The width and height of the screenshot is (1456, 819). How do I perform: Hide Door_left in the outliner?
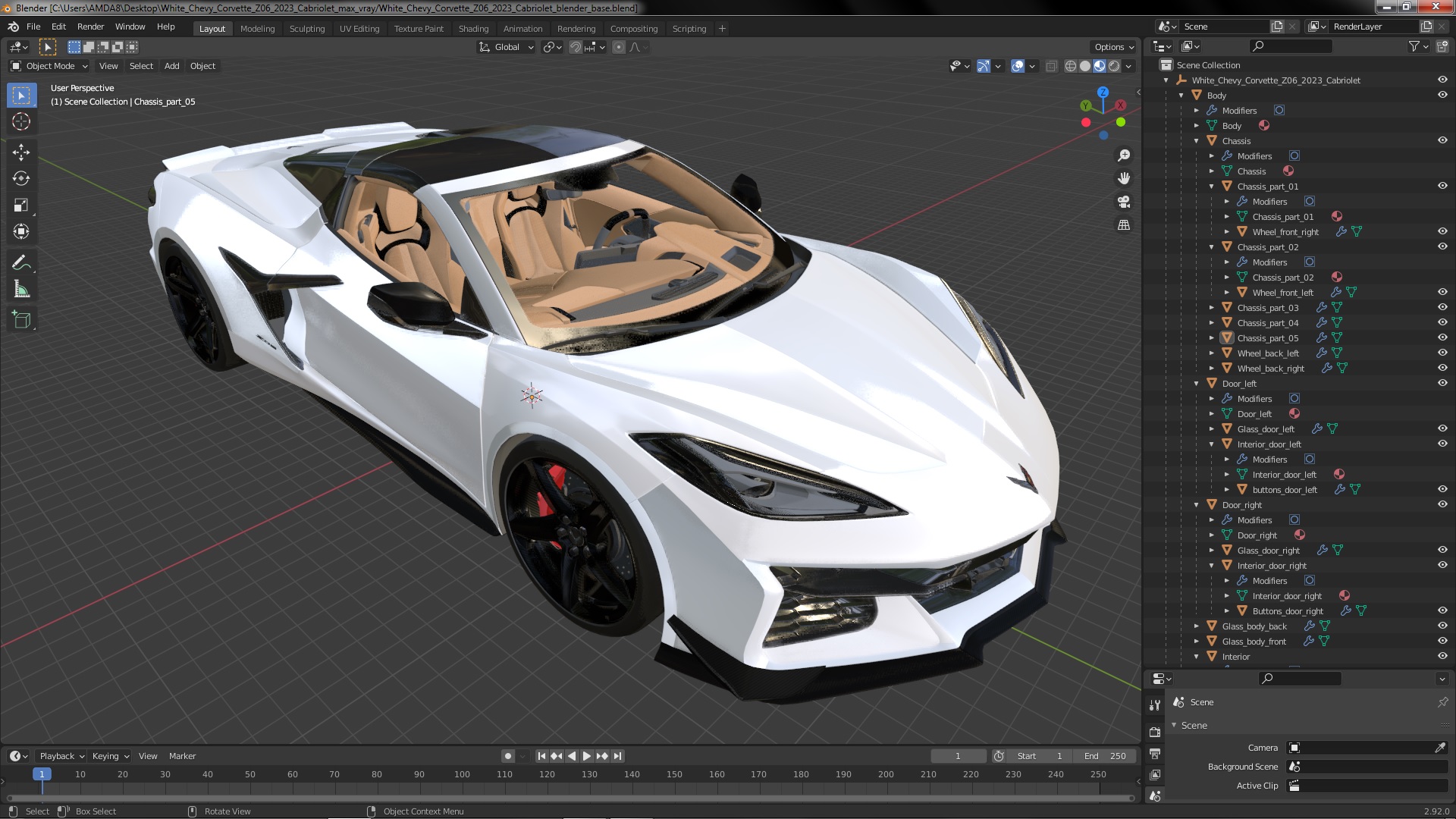(x=1442, y=383)
